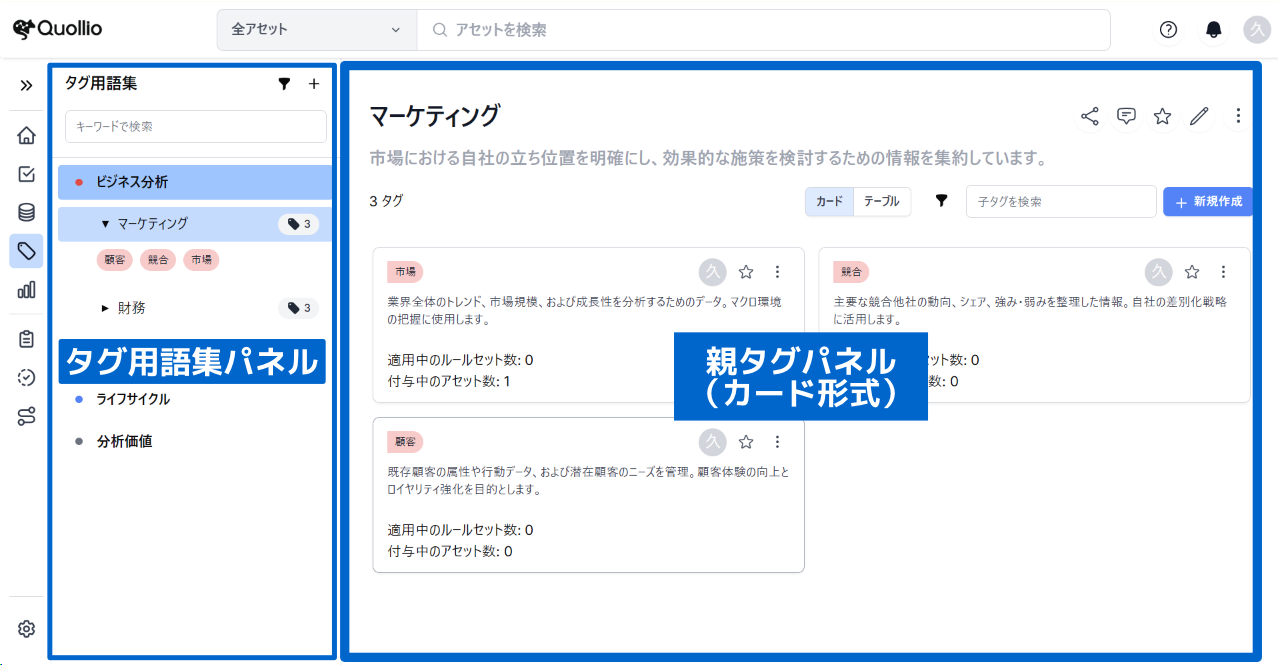Image resolution: width=1279 pixels, height=667 pixels.
Task: Open the dashed circle check icon
Action: [x=27, y=377]
